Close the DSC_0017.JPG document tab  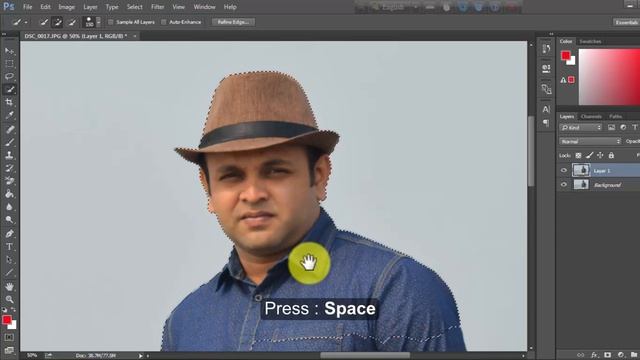135,36
